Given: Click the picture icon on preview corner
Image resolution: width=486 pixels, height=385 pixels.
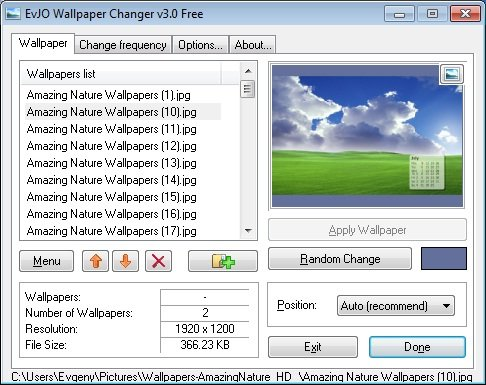Looking at the screenshot, I should point(452,74).
